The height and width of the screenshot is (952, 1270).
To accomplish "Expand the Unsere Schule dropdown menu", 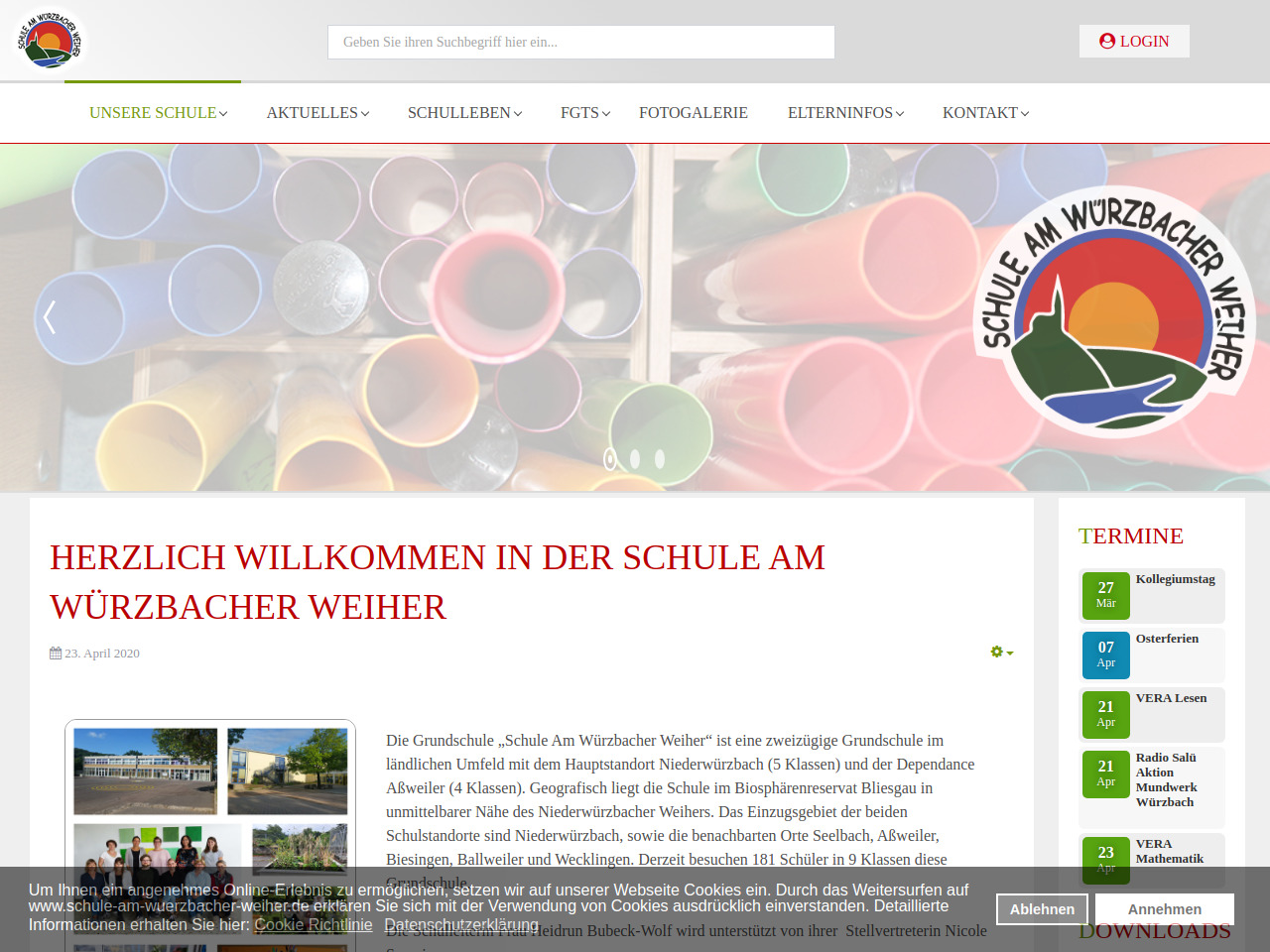I will (158, 113).
